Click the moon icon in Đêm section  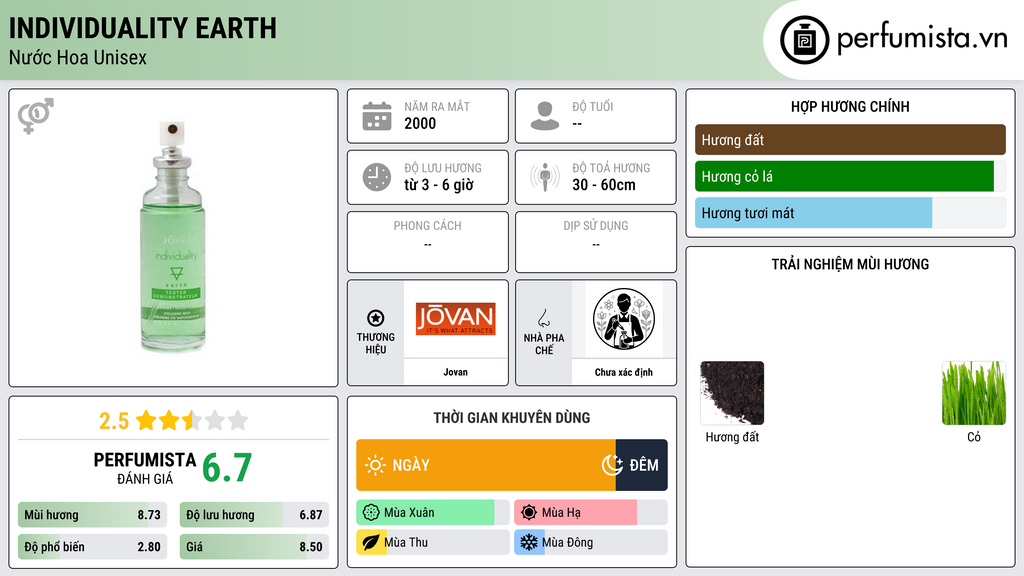click(x=612, y=465)
